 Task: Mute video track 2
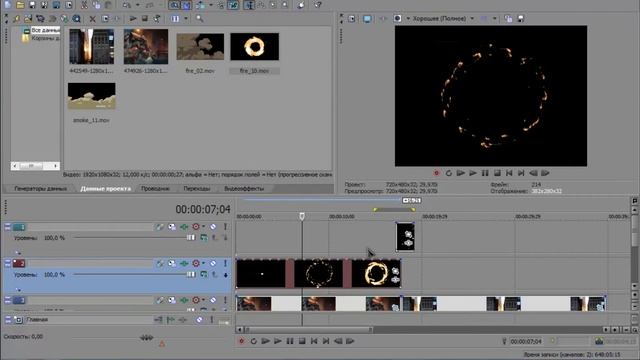(213, 263)
